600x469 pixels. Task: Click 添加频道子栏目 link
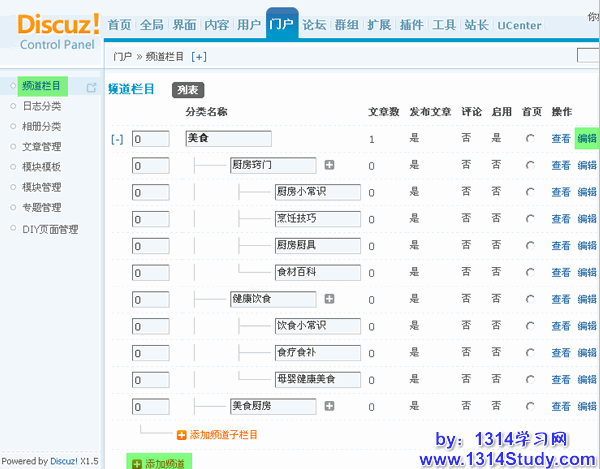point(217,435)
